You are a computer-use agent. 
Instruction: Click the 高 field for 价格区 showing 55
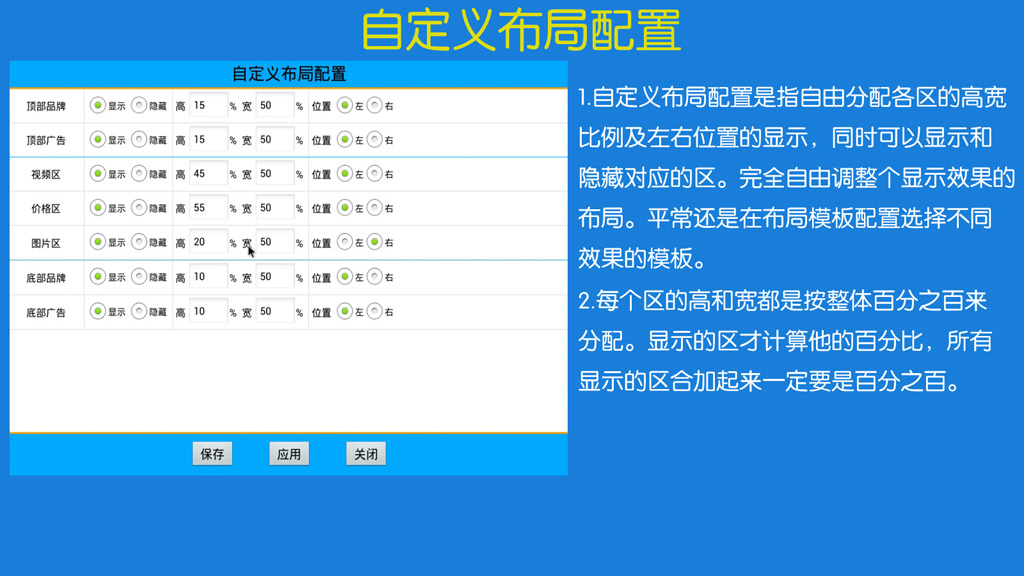click(x=208, y=208)
